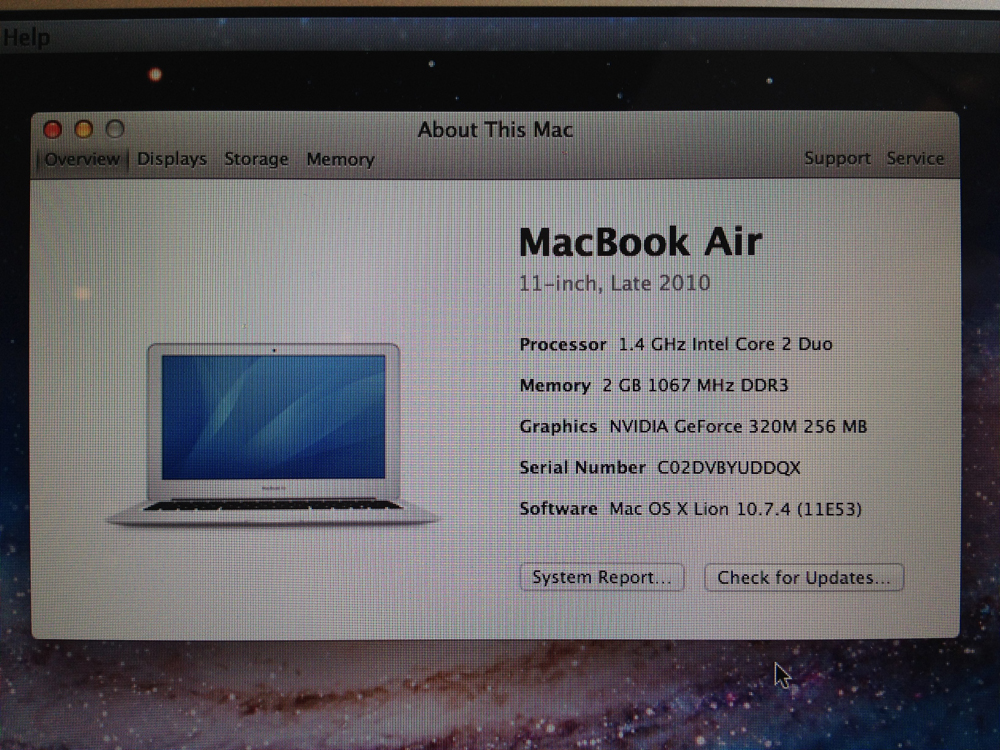Minimize window with the yellow button
1000x750 pixels.
[84, 129]
